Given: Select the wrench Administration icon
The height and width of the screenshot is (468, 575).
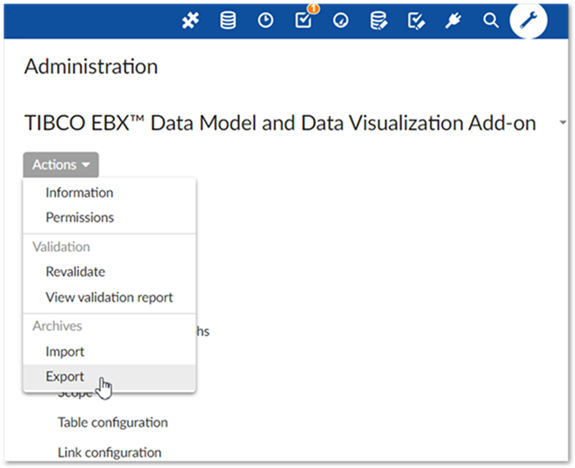Looking at the screenshot, I should pyautogui.click(x=528, y=20).
